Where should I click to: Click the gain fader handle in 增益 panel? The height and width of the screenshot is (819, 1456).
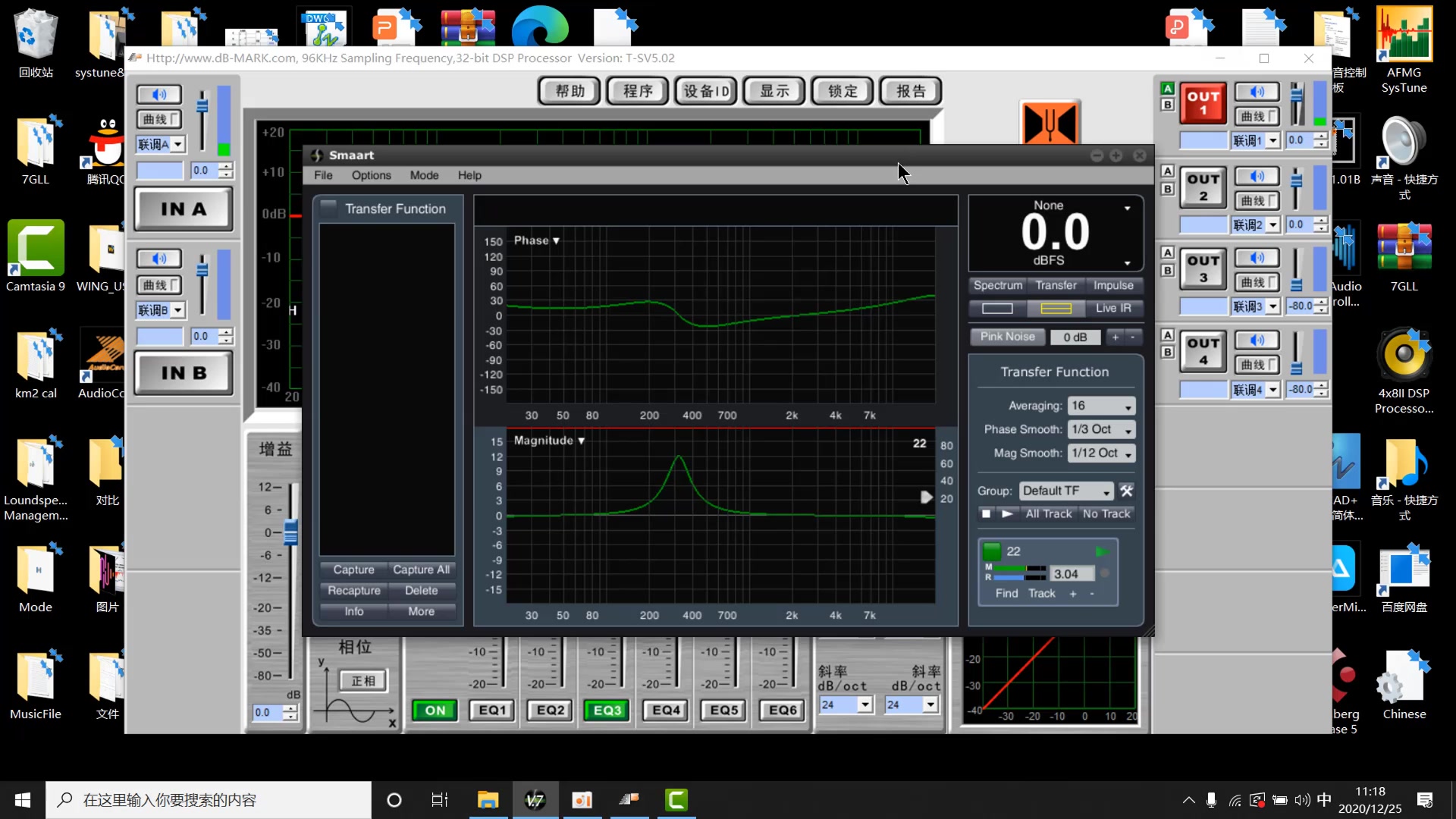pos(290,532)
